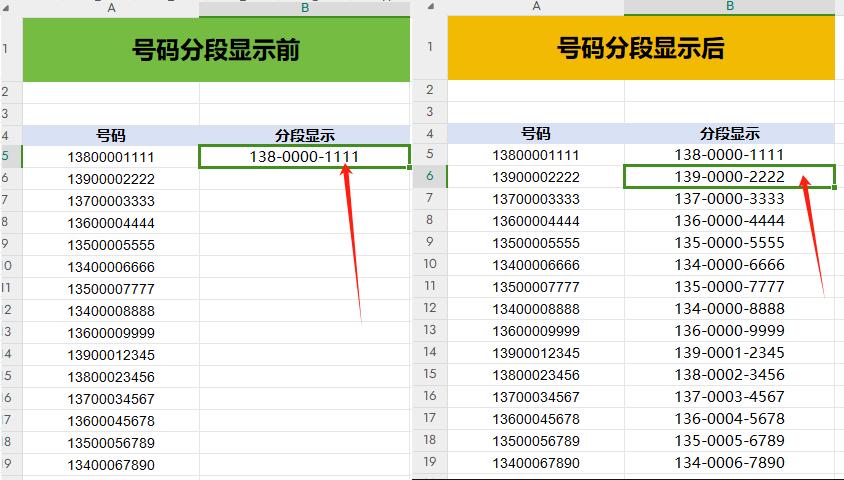Click cell 136-0000-9999

point(730,331)
